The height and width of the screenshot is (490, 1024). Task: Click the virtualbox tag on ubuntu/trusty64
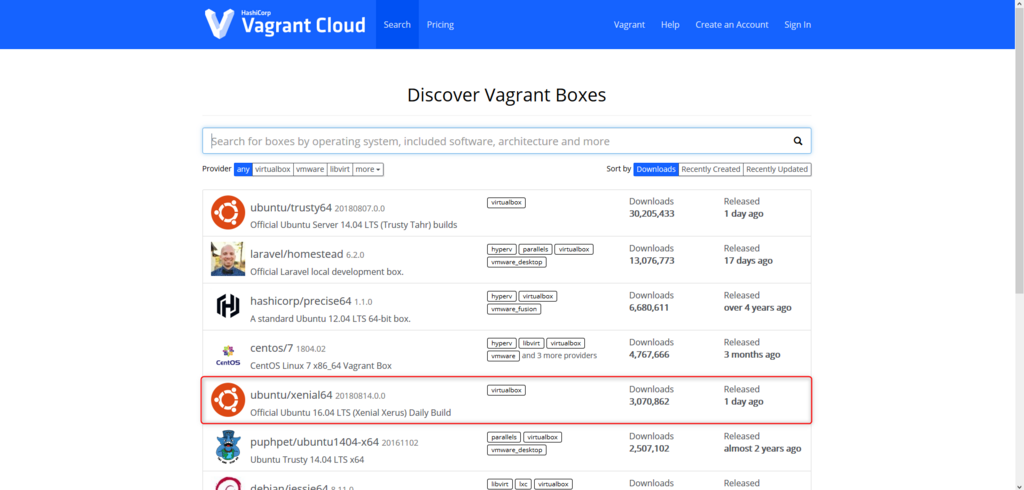[506, 203]
